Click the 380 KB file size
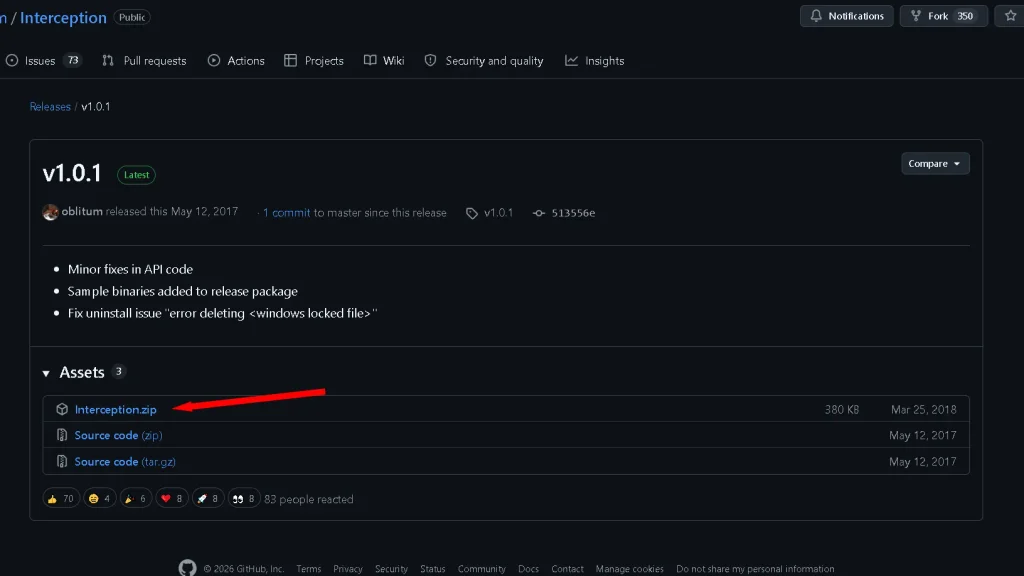The height and width of the screenshot is (576, 1024). tap(842, 409)
